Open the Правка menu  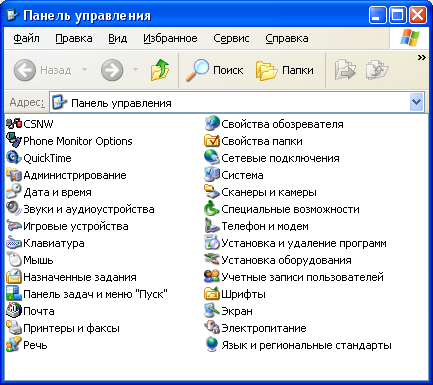click(x=74, y=38)
